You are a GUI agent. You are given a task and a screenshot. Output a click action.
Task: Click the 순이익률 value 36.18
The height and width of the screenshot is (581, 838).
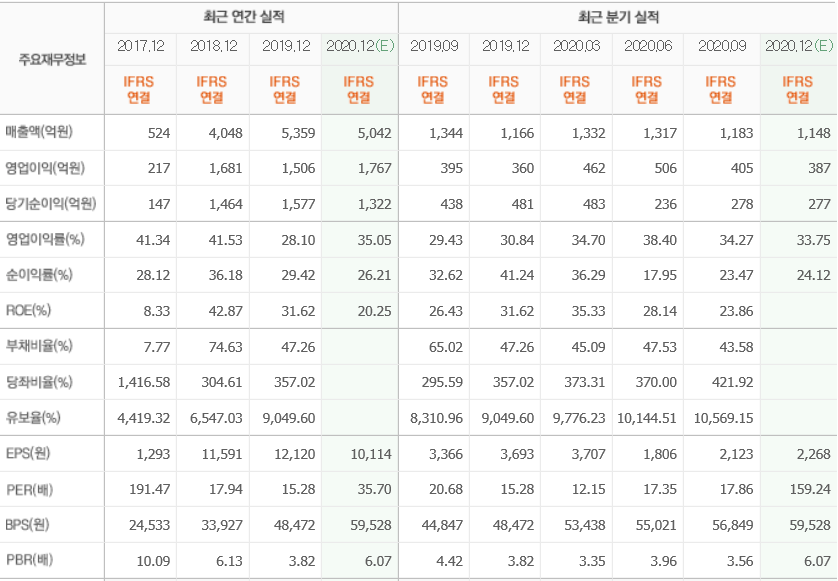[226, 275]
